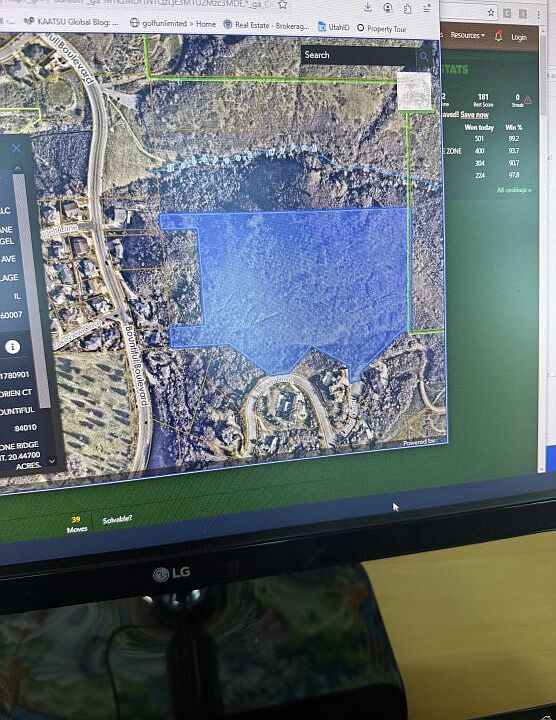Expand Resources dropdown in back window
Image resolution: width=556 pixels, height=720 pixels.
pyautogui.click(x=467, y=35)
